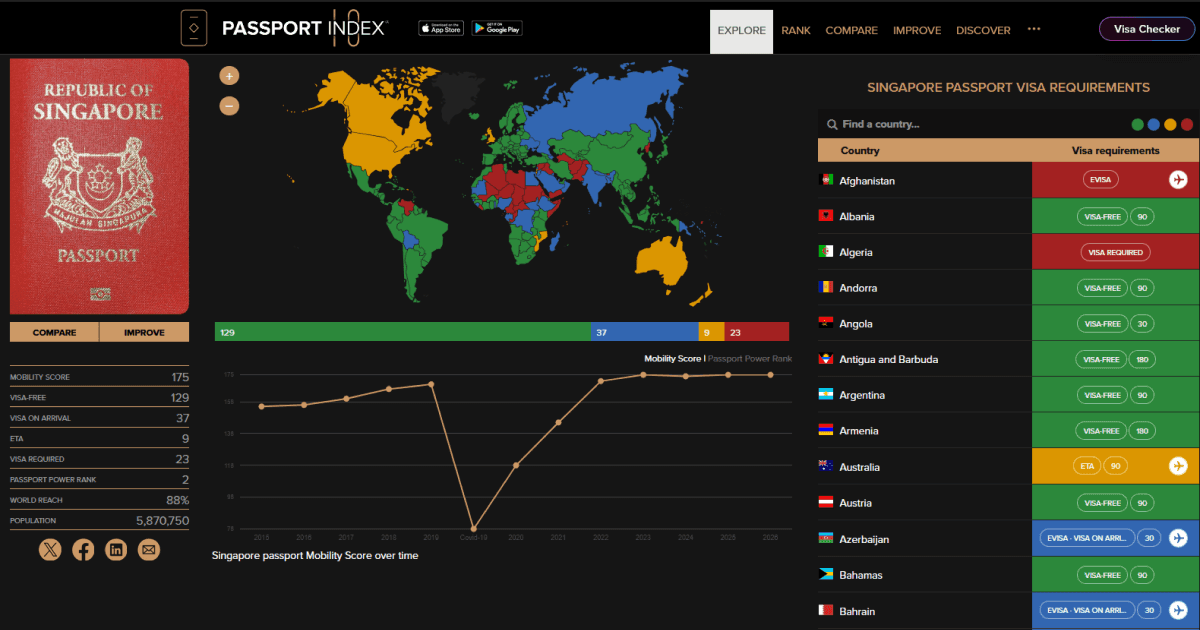
Task: Click the COMPARE button under passport
Action: click(54, 332)
